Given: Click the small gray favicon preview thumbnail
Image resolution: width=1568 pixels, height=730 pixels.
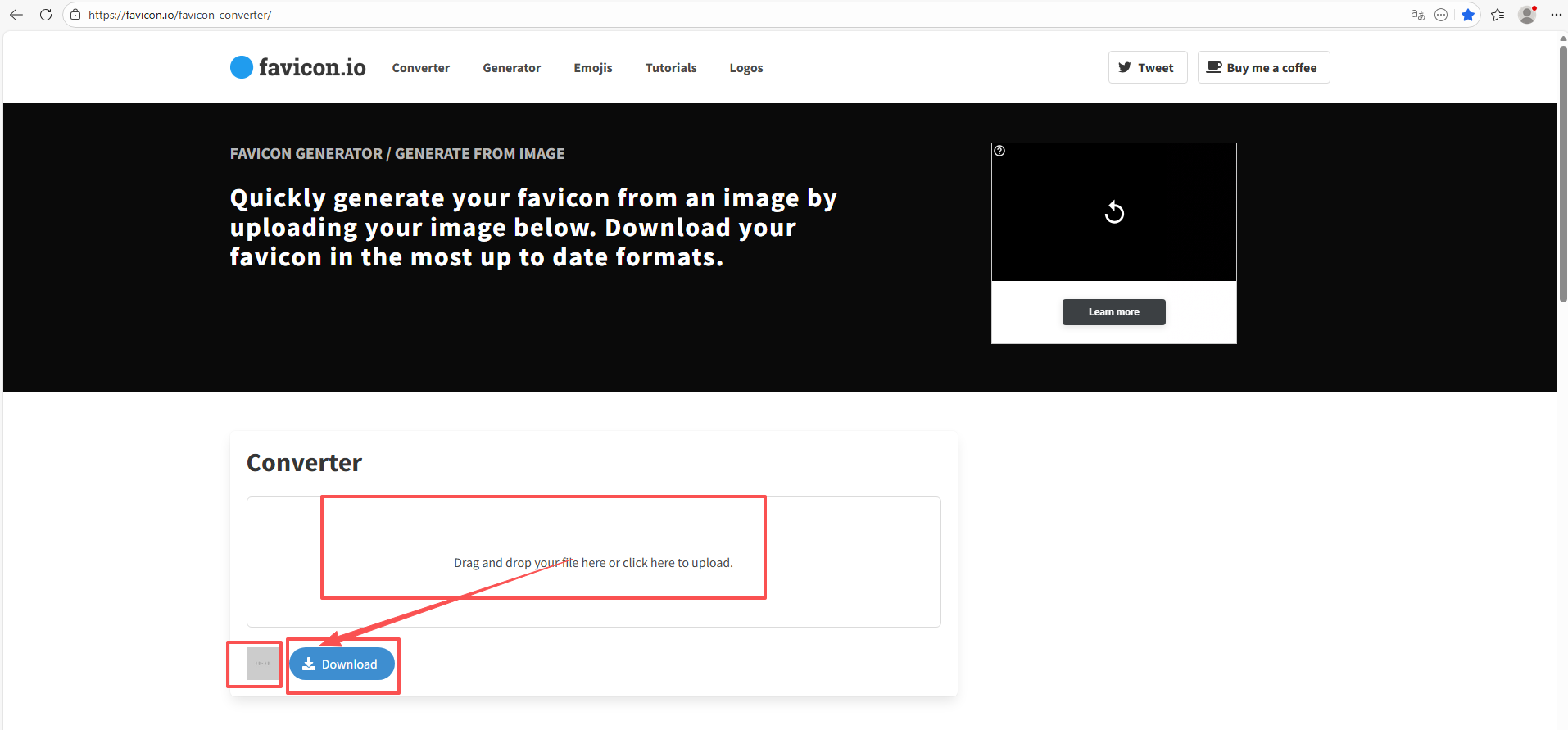Looking at the screenshot, I should (x=262, y=664).
